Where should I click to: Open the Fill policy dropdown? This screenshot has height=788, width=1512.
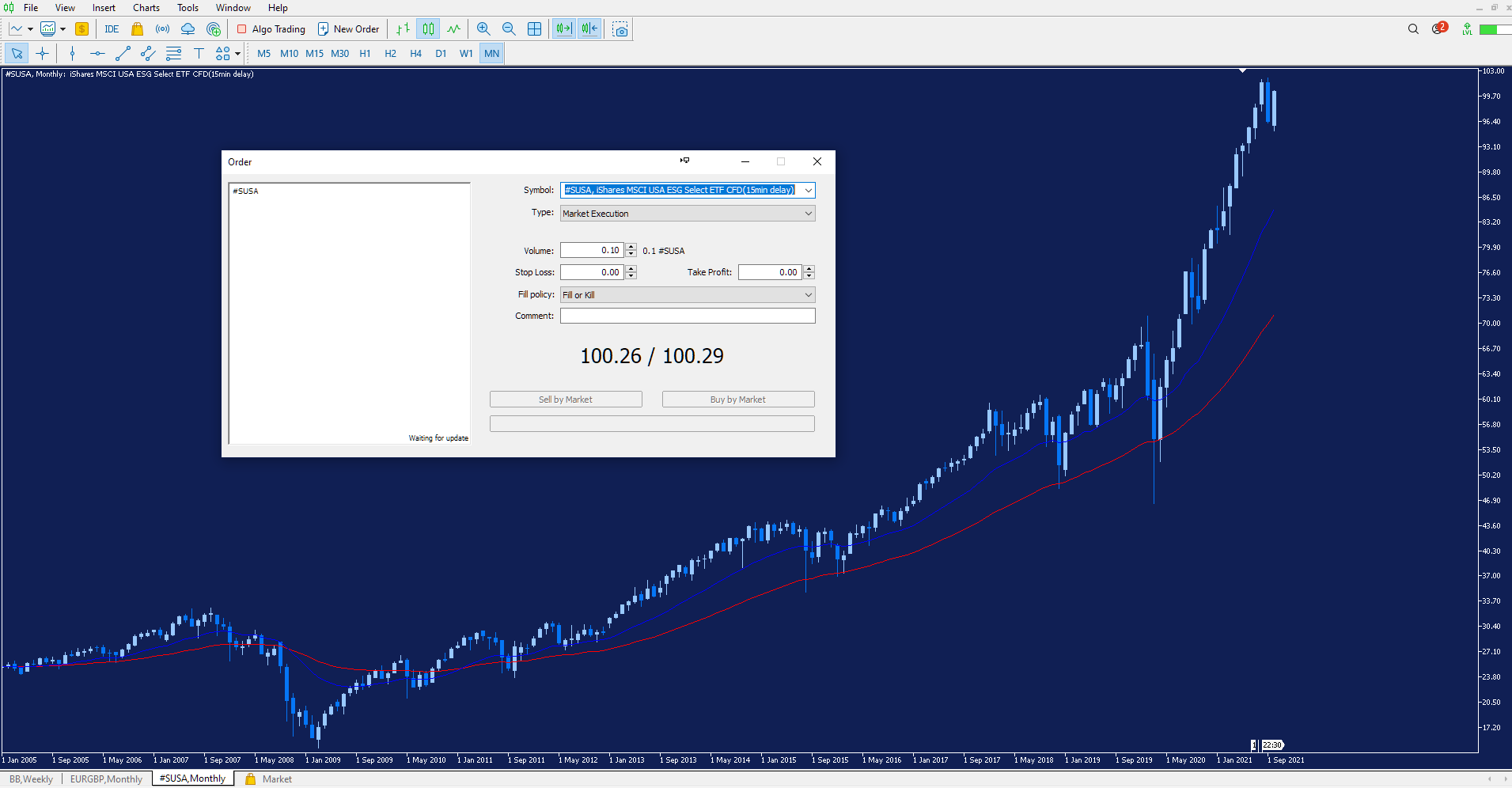pos(688,295)
